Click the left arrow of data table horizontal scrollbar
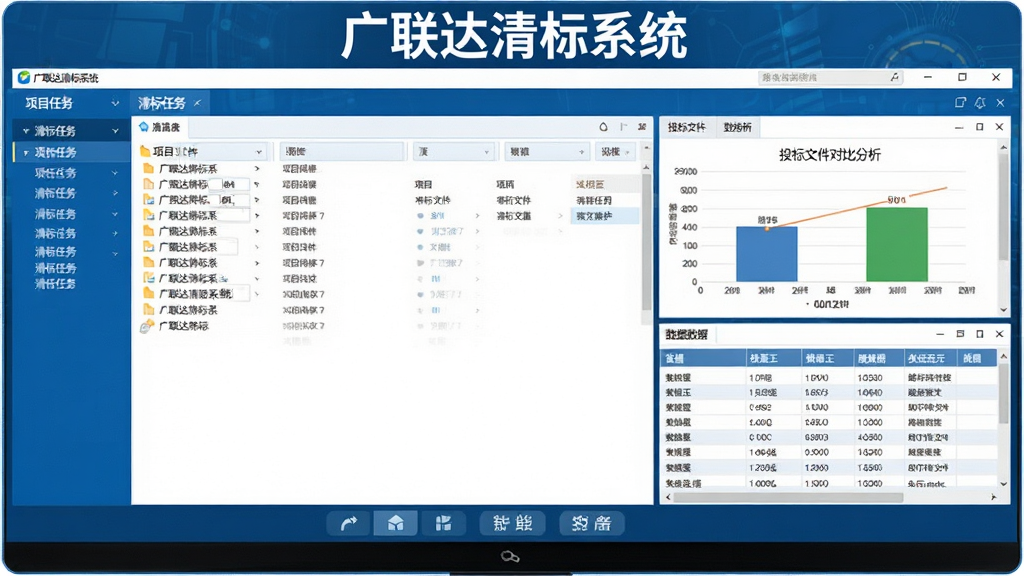Viewport: 1024px width, 576px height. click(x=667, y=498)
